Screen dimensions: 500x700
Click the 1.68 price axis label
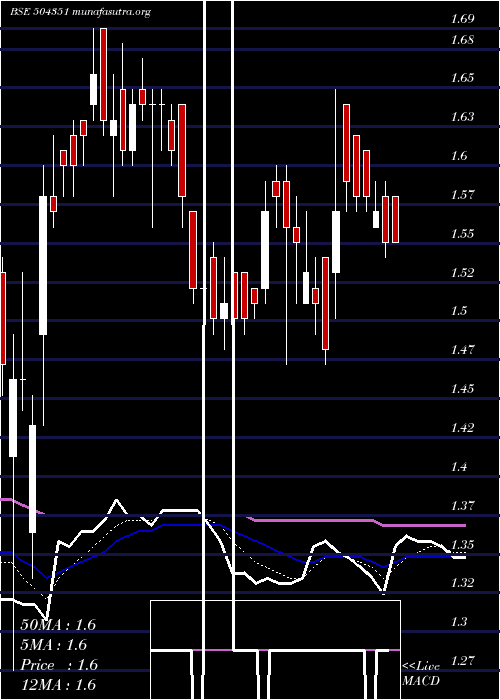coord(462,40)
